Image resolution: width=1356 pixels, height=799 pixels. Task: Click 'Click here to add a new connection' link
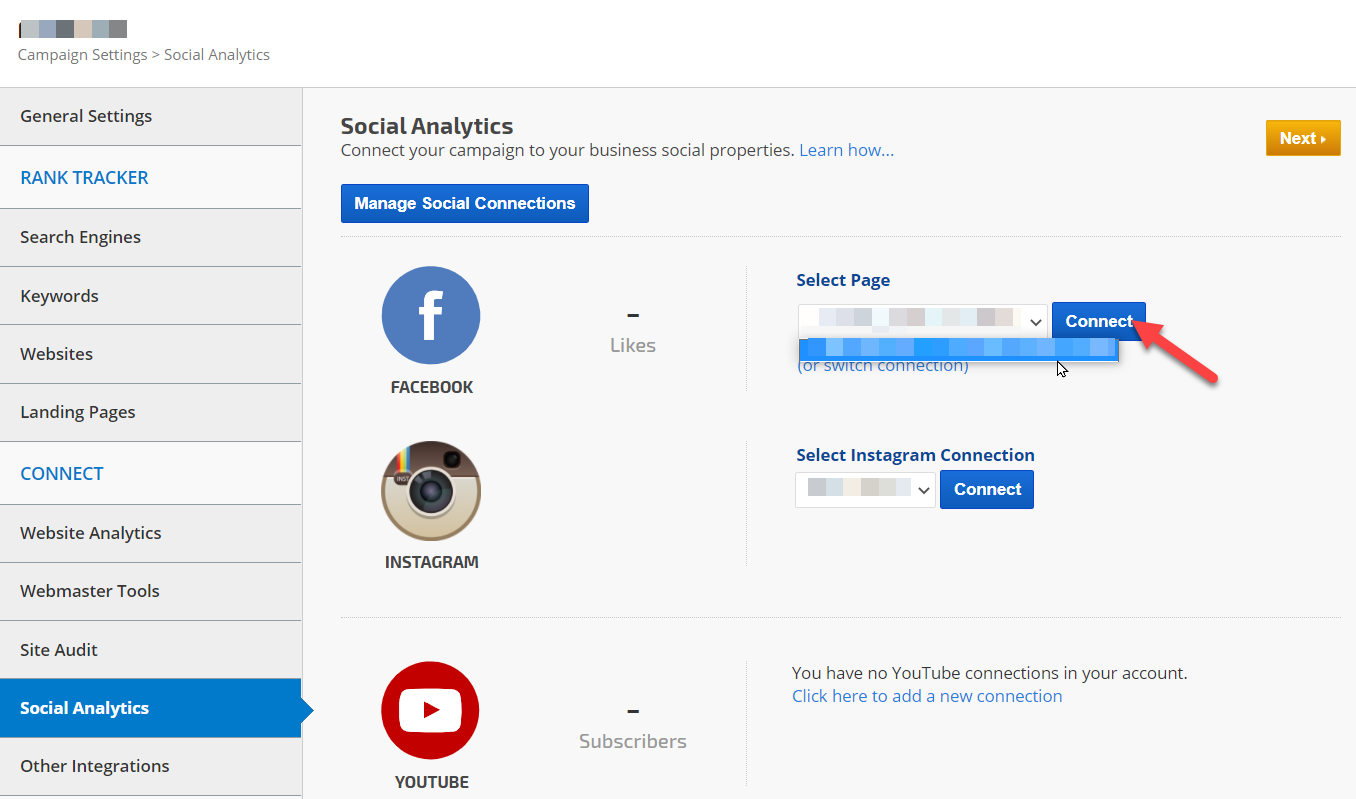click(x=926, y=696)
